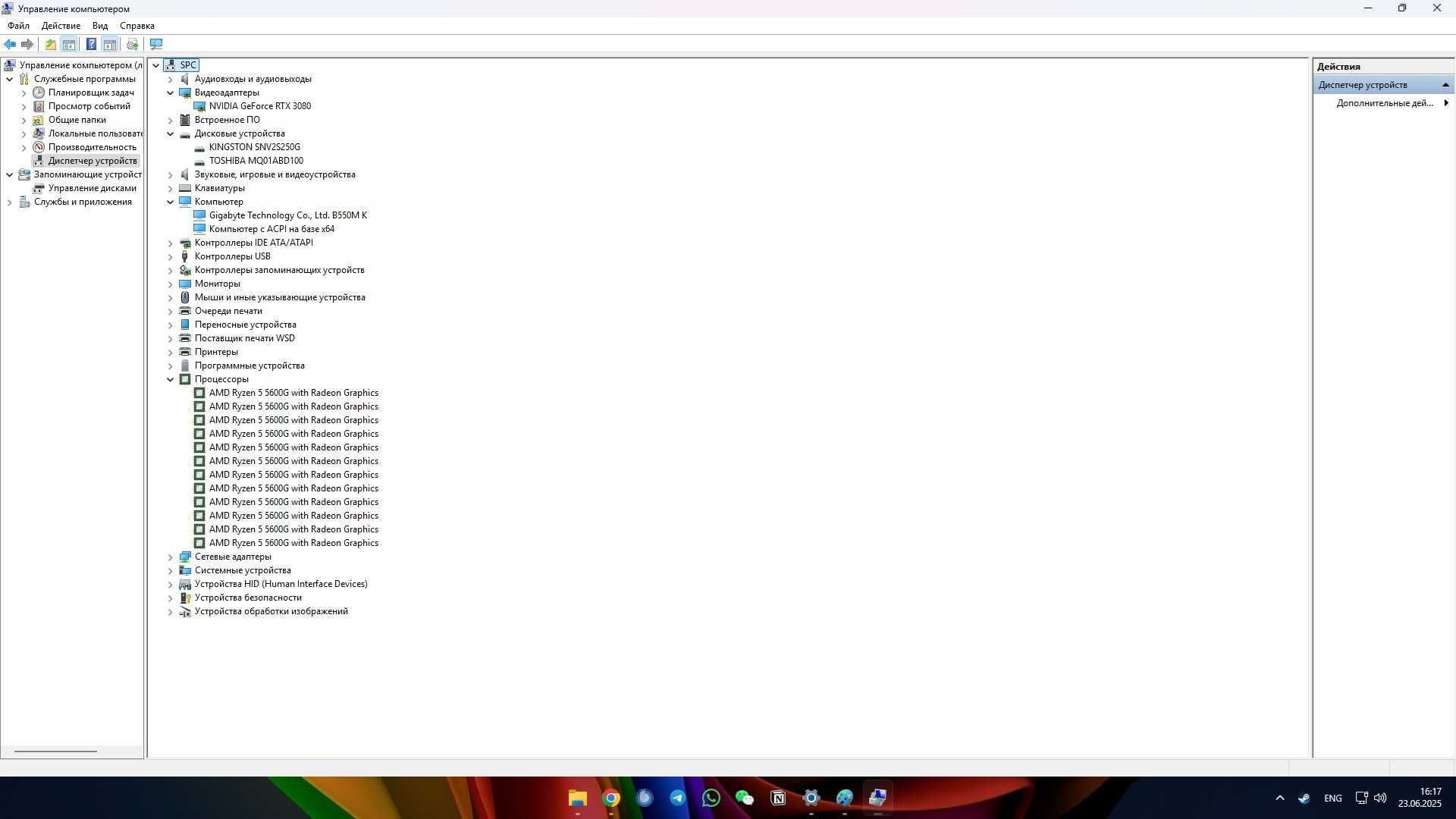The width and height of the screenshot is (1456, 819).
Task: Open Telegram from the taskbar
Action: click(x=678, y=798)
